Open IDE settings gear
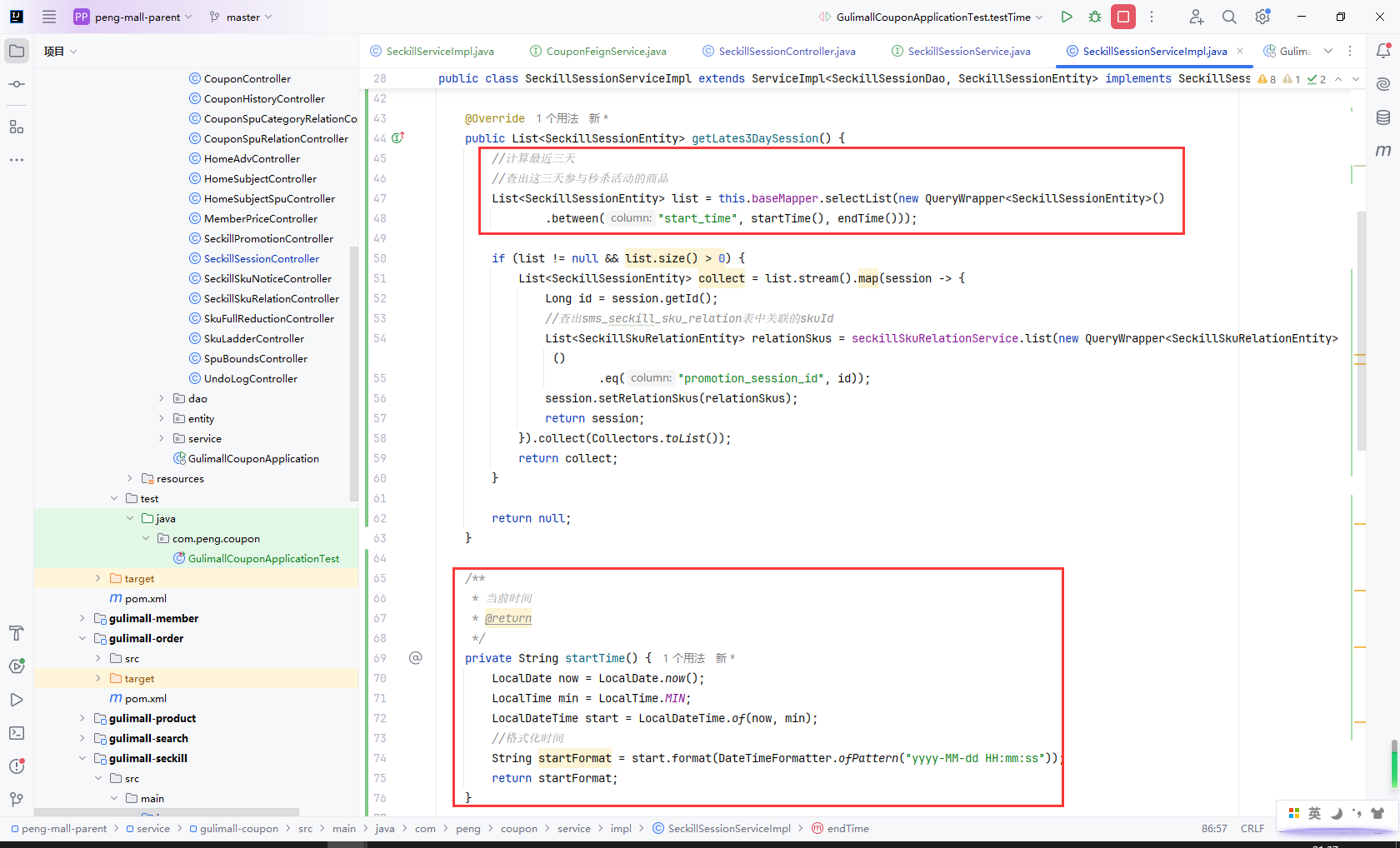The width and height of the screenshot is (1400, 848). tap(1262, 17)
